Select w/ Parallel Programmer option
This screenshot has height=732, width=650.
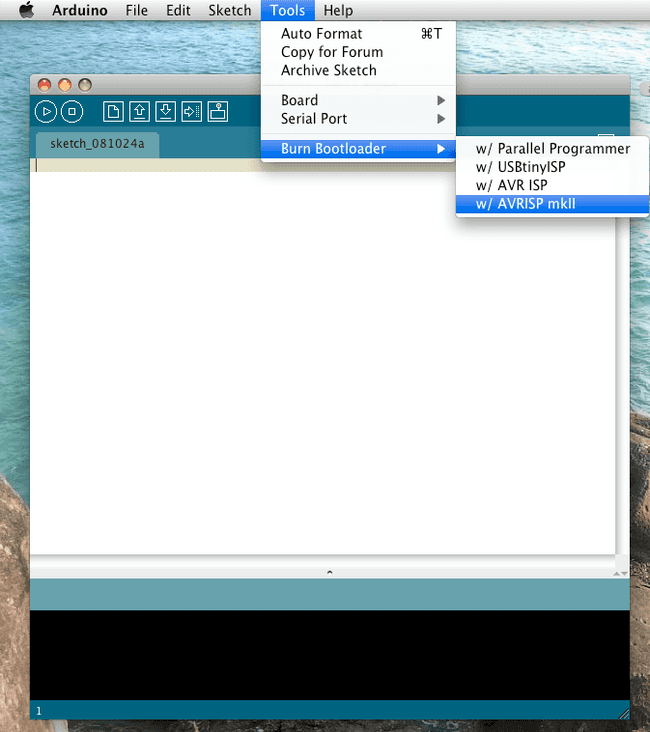click(x=552, y=149)
